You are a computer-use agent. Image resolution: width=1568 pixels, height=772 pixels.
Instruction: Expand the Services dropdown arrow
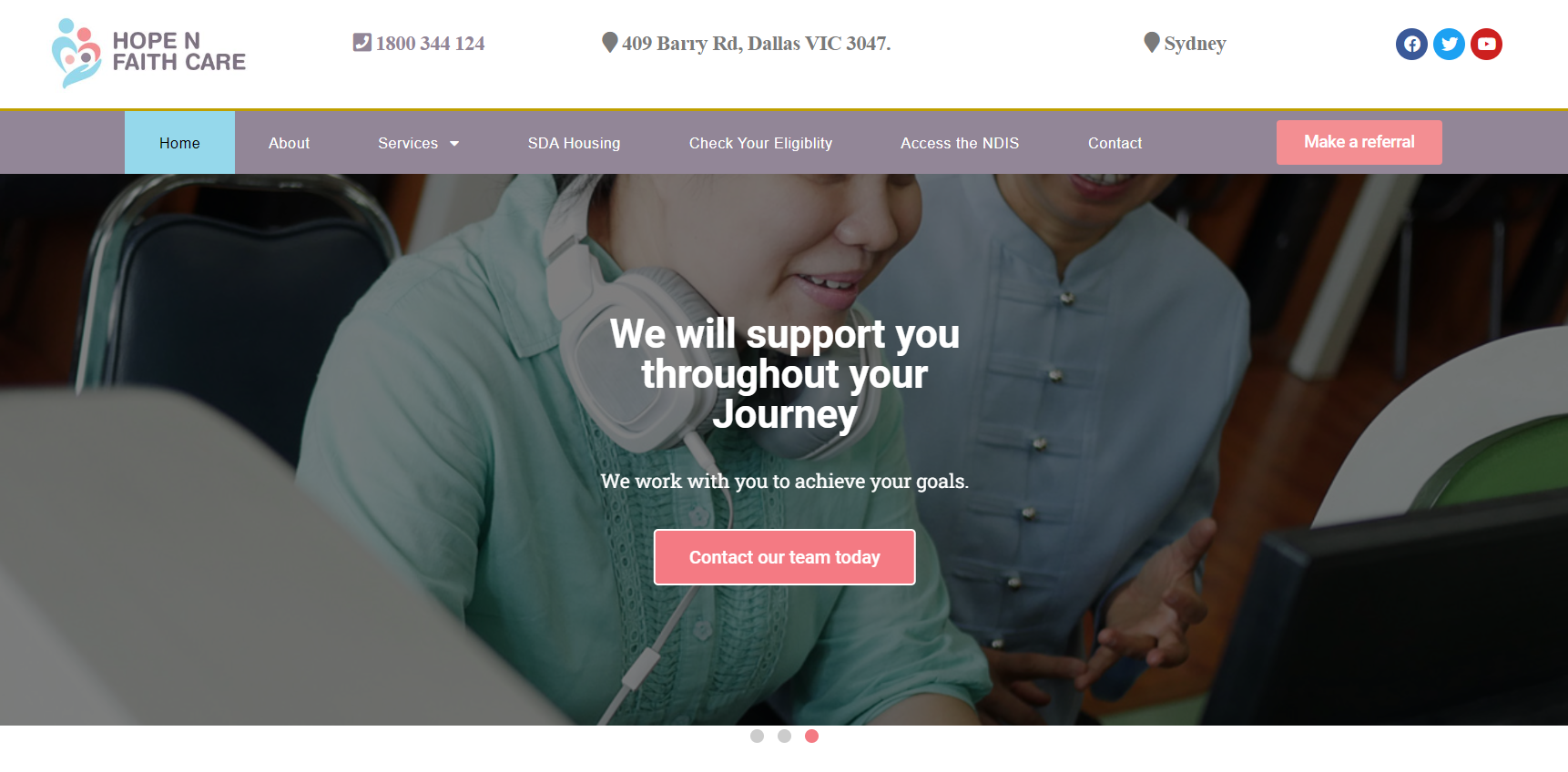tap(454, 144)
